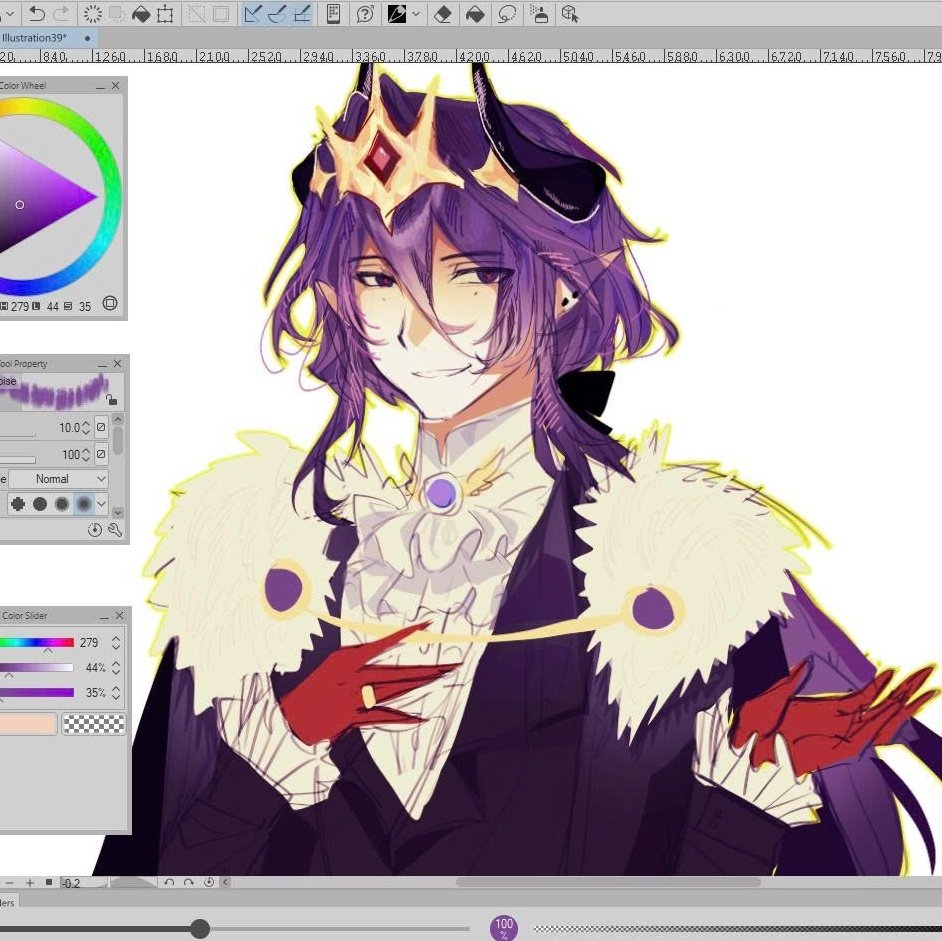942x941 pixels.
Task: Close the Color Slider panel
Action: pos(120,616)
